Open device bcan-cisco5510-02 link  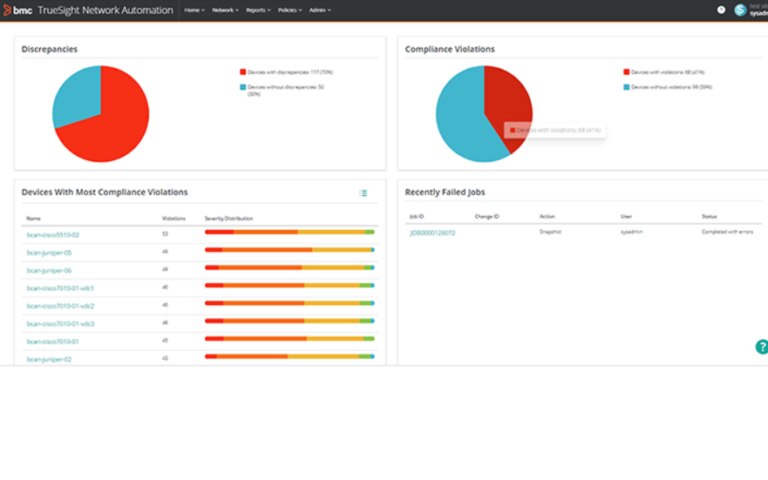(x=53, y=234)
